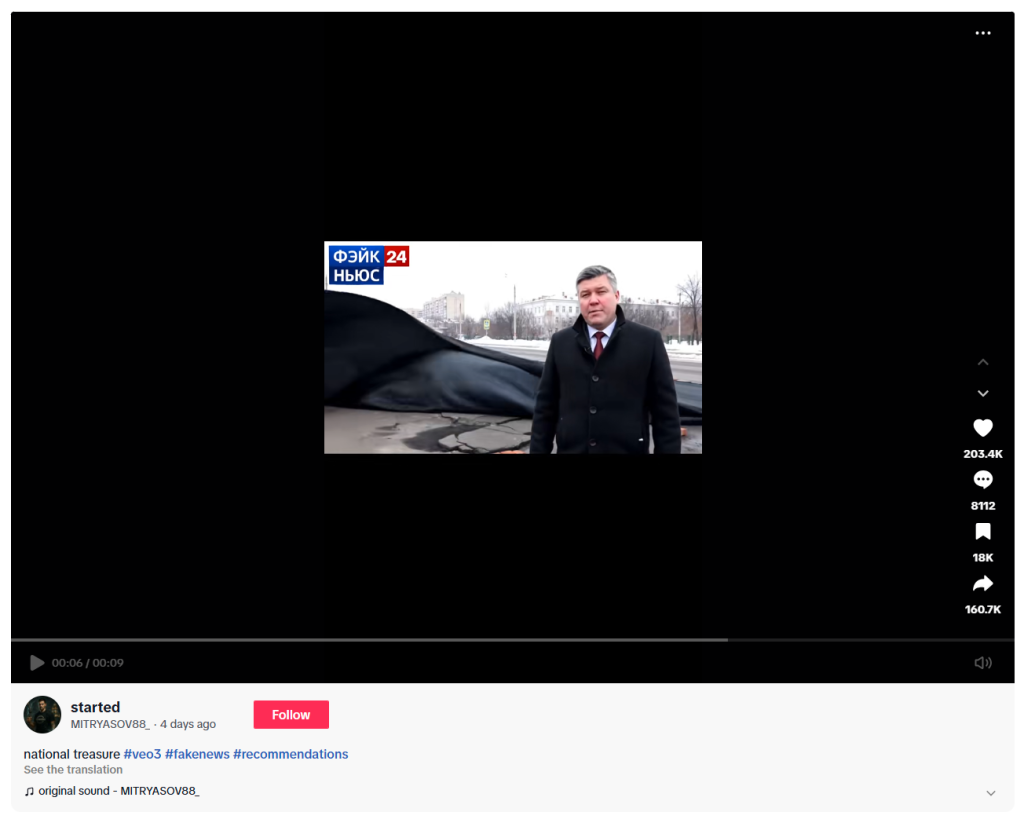1024x823 pixels.
Task: Expand description with bottom-right chevron
Action: point(991,793)
